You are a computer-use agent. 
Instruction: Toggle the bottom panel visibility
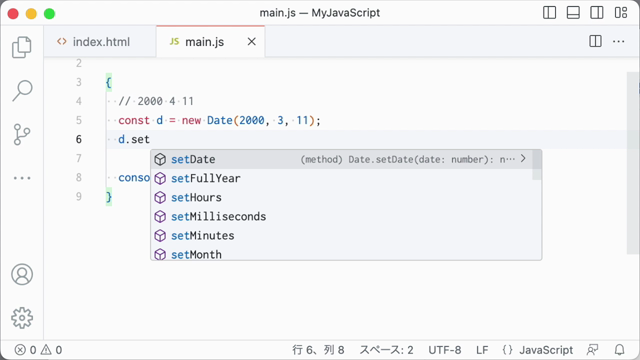click(573, 13)
